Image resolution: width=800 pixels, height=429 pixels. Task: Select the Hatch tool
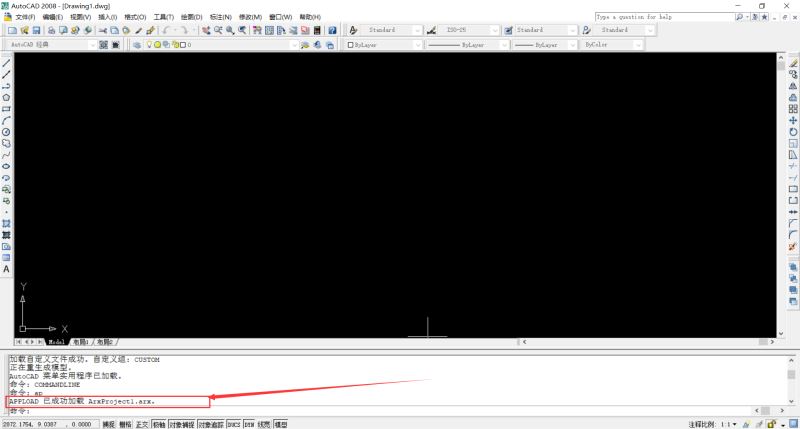[x=6, y=223]
